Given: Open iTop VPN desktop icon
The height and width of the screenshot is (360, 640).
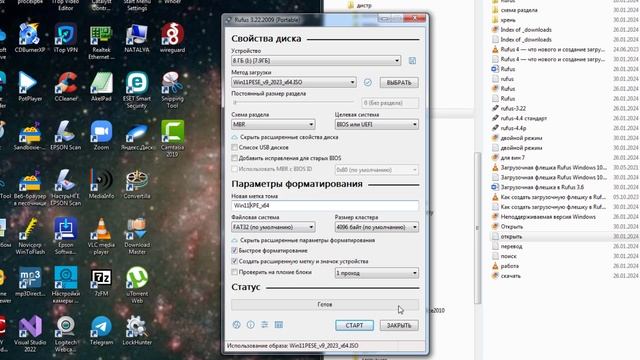Looking at the screenshot, I should 66,38.
